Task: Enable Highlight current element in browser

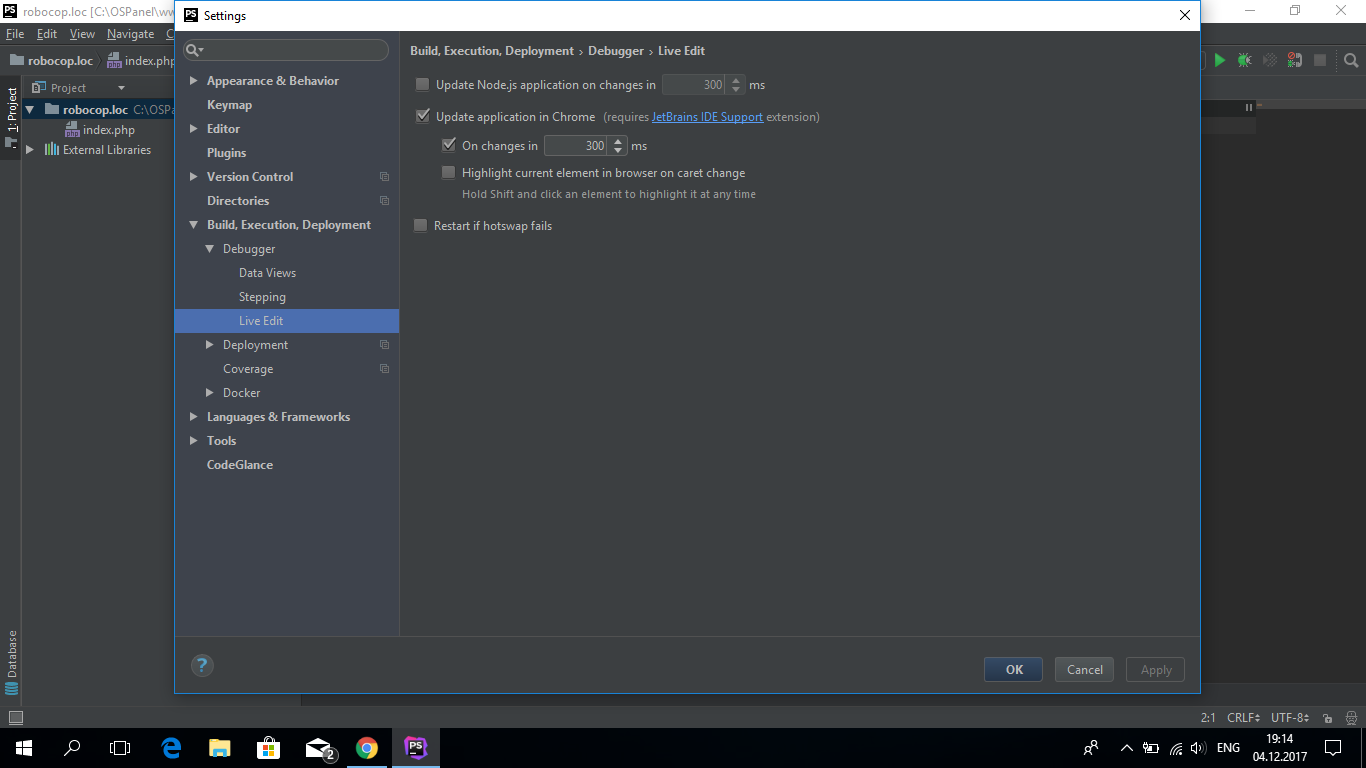Action: (x=448, y=173)
